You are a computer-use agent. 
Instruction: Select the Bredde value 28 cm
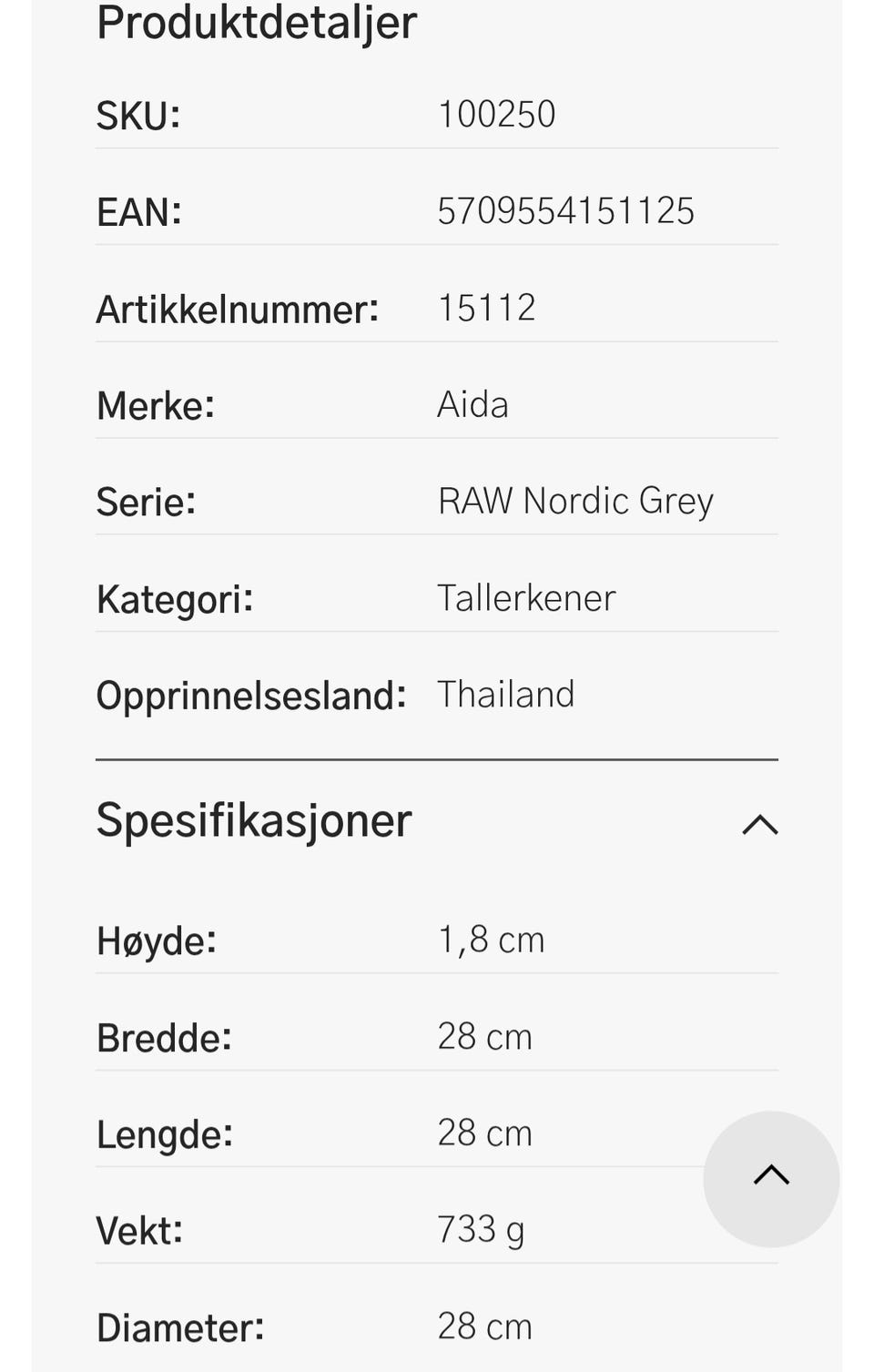[484, 1037]
